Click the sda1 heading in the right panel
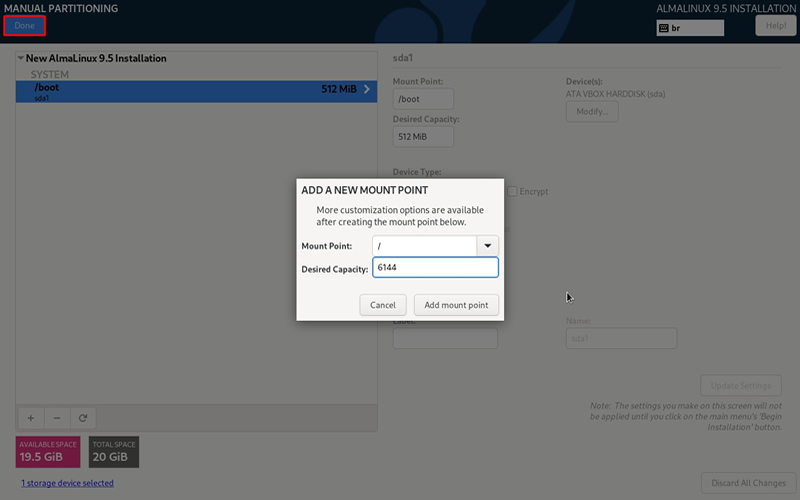This screenshot has width=800, height=500. [403, 58]
